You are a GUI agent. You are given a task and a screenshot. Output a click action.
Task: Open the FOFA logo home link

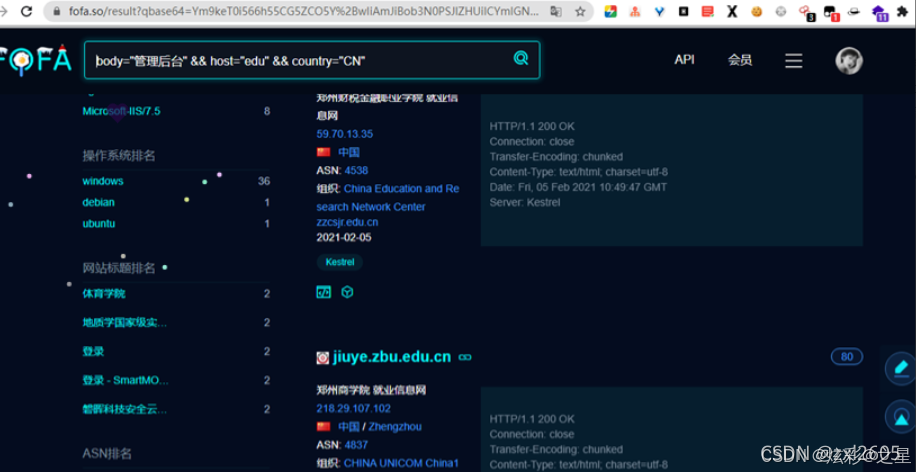pos(35,60)
